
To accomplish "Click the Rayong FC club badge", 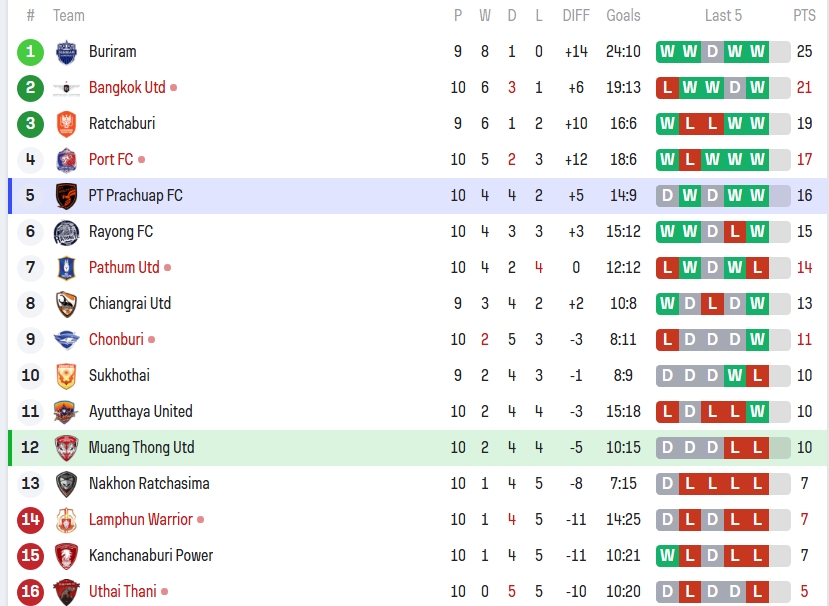I will (66, 232).
